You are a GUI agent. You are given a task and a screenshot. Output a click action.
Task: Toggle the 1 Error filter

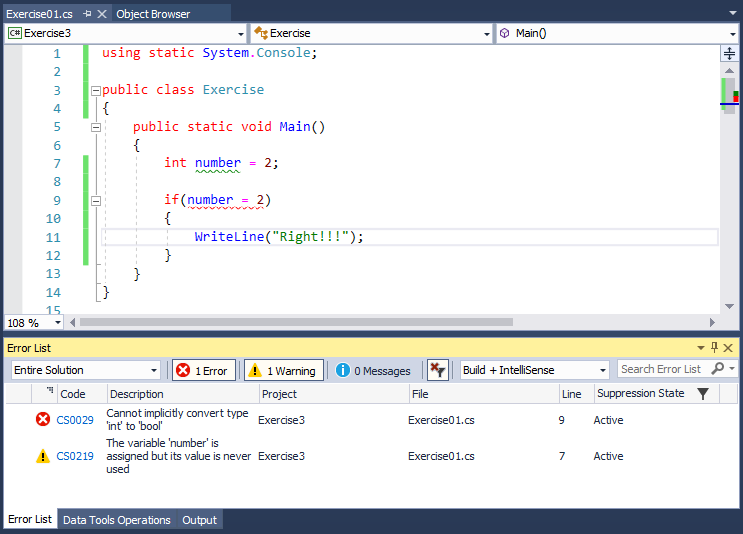(204, 371)
